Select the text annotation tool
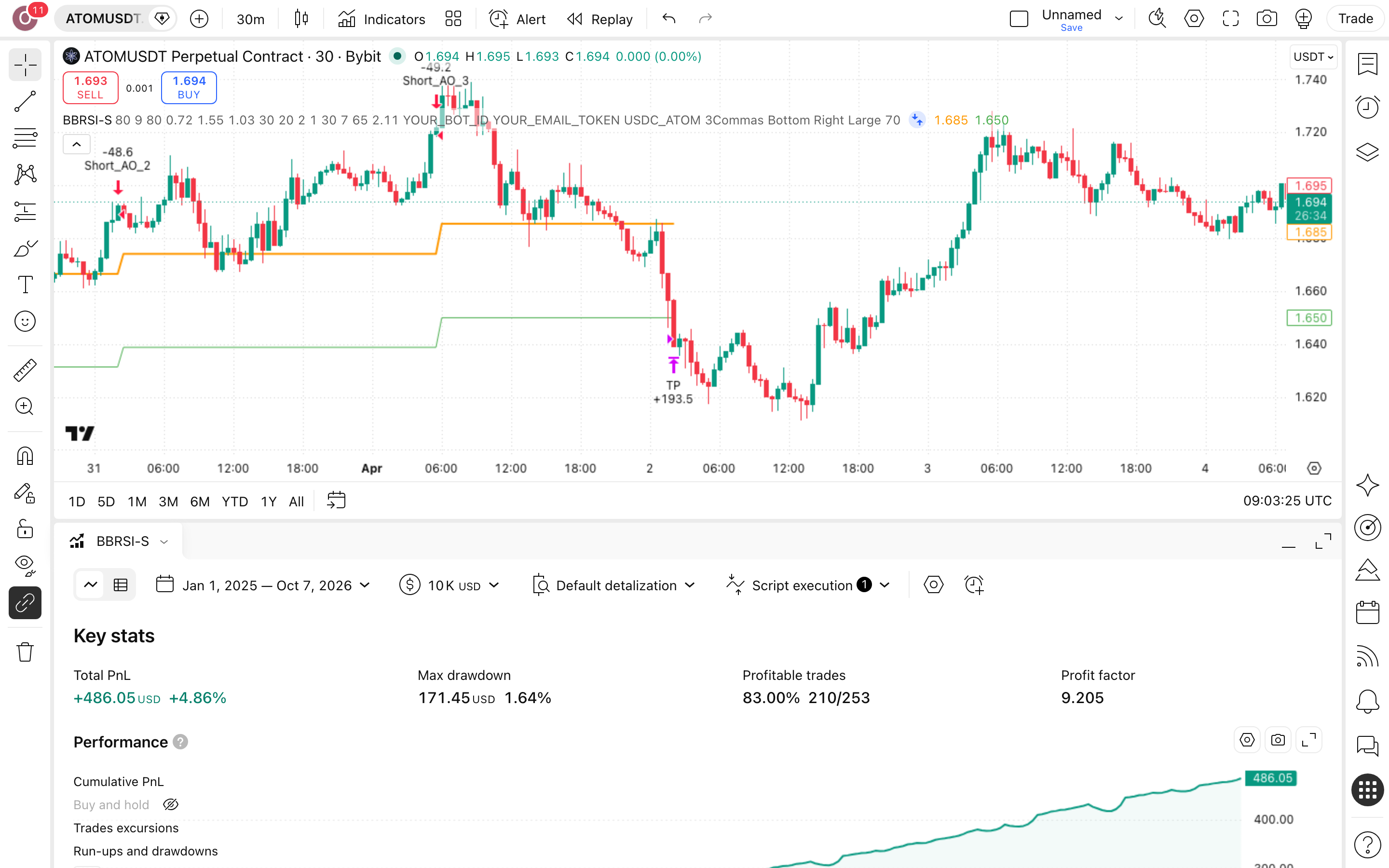 tap(25, 285)
